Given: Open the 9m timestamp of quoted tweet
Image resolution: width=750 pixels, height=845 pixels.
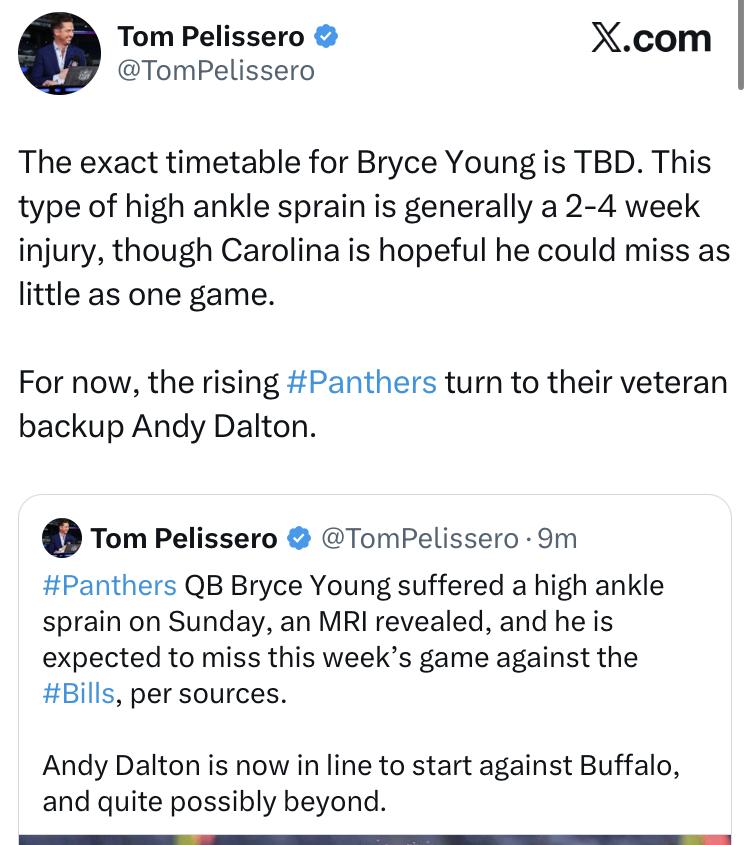Looking at the screenshot, I should tap(558, 539).
